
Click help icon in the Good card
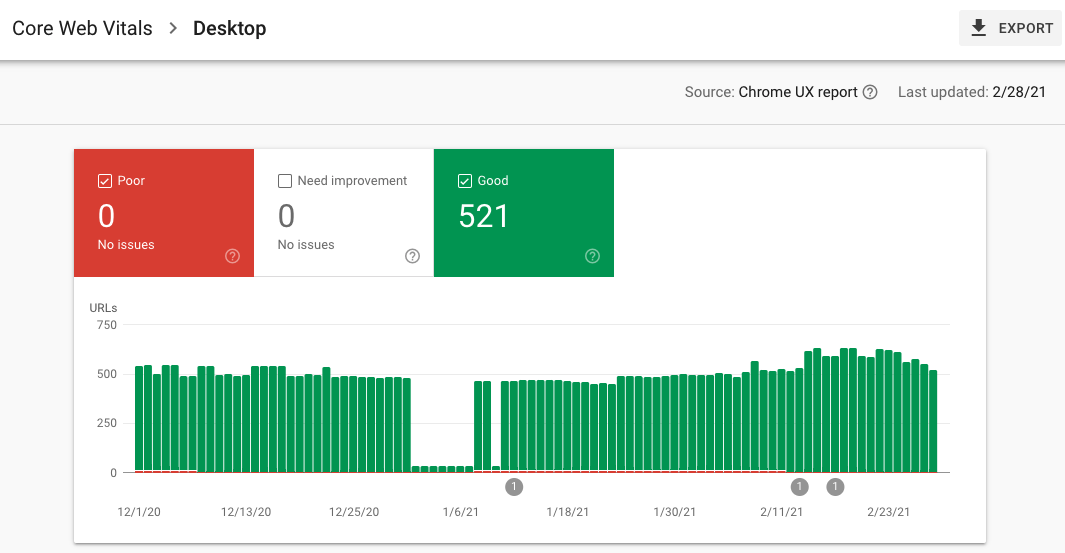592,256
